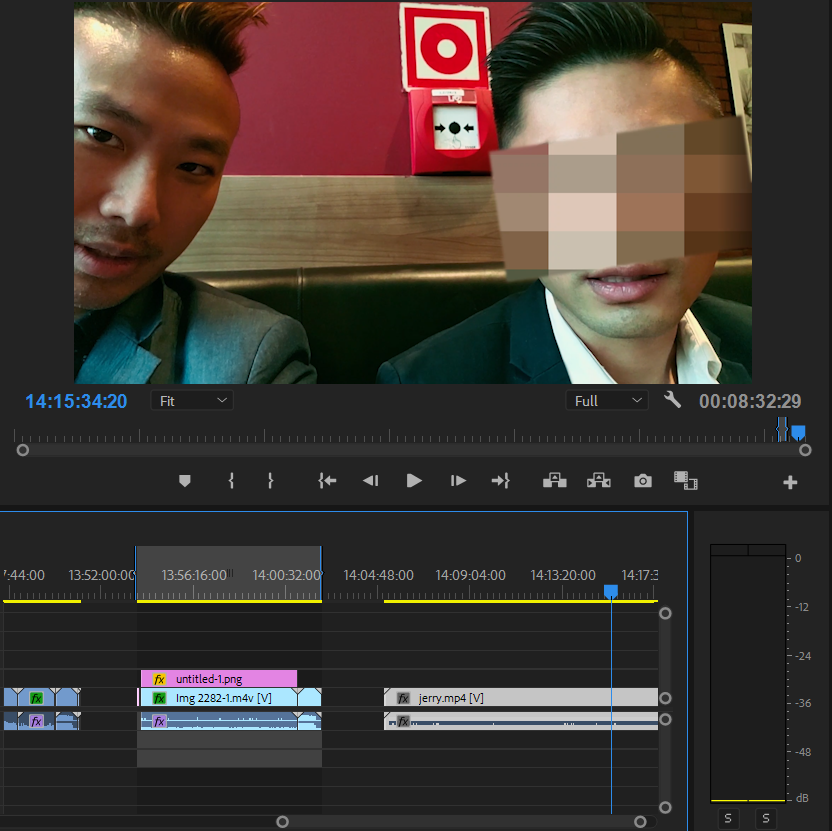The image size is (832, 831).
Task: Open the Button Editor plus icon
Action: [x=790, y=483]
